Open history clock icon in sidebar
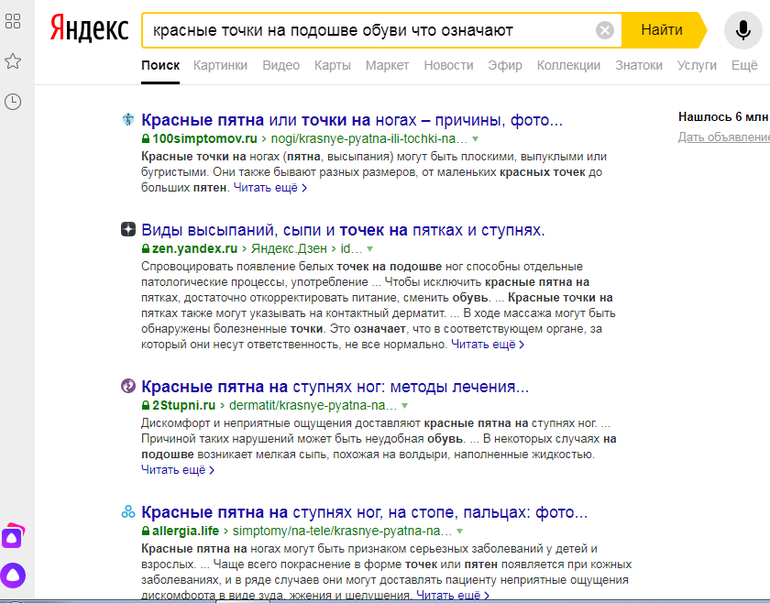This screenshot has width=770, height=603. [14, 101]
